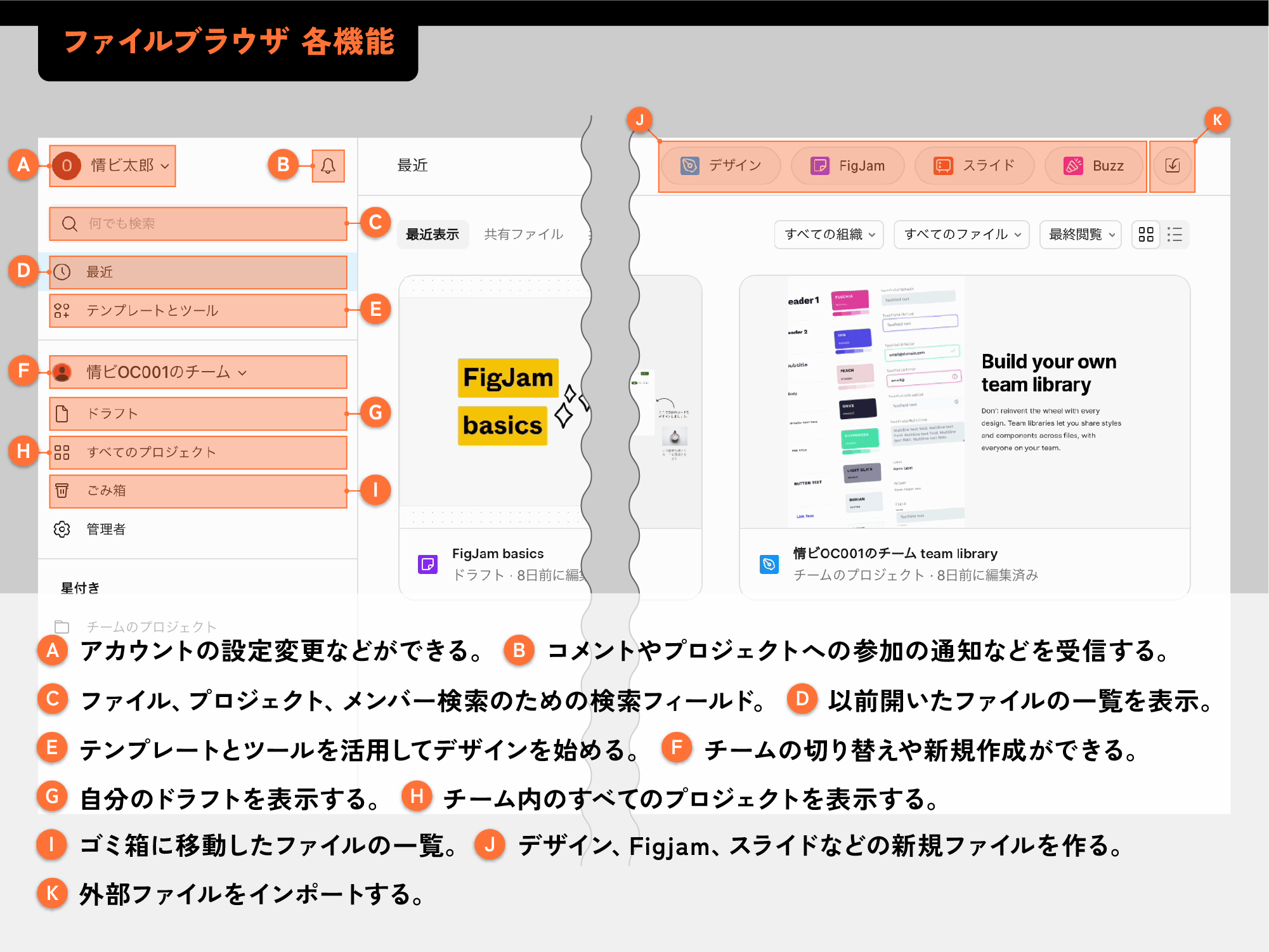
Task: Open 最近 in the sidebar
Action: tap(198, 272)
